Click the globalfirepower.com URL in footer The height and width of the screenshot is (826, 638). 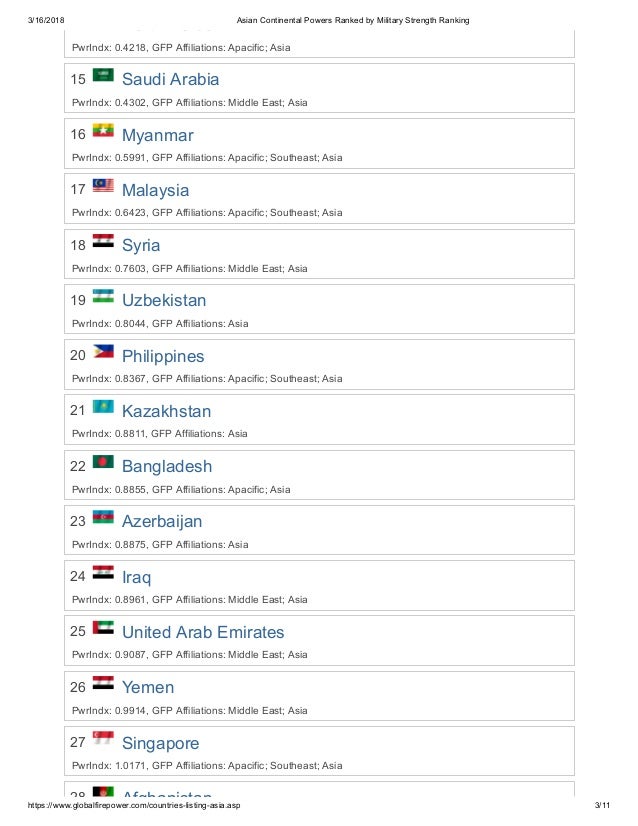point(134,805)
